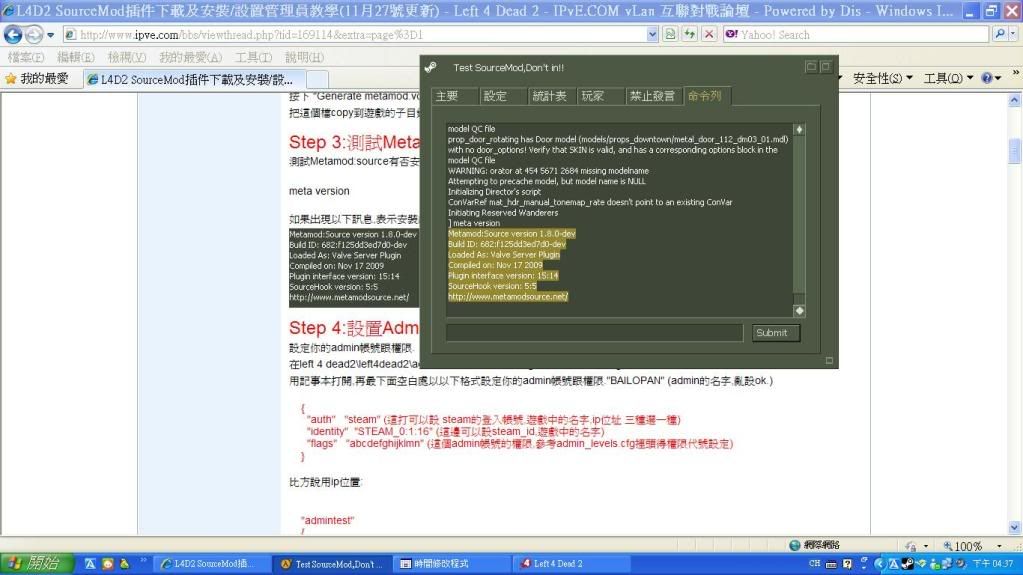Screen dimensions: 1023x575
Task: Switch to the 玩家 tab in server window
Action: (x=593, y=96)
